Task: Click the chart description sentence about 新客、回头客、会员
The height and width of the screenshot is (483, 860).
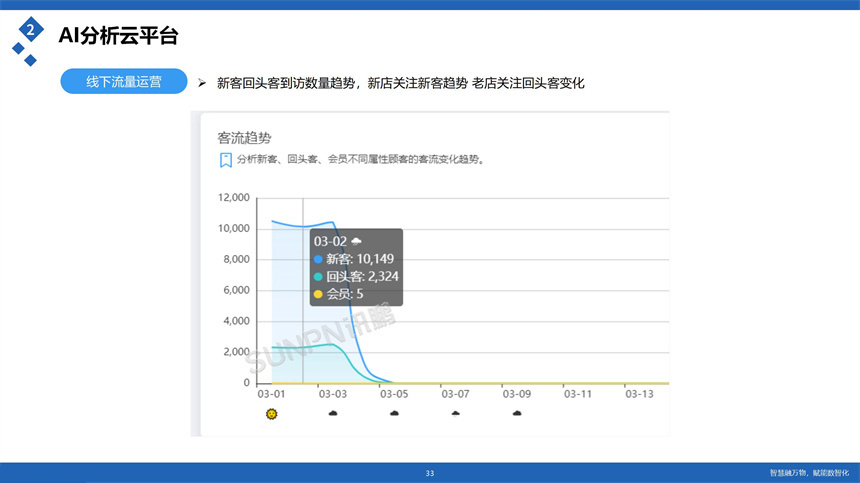Action: tap(361, 160)
